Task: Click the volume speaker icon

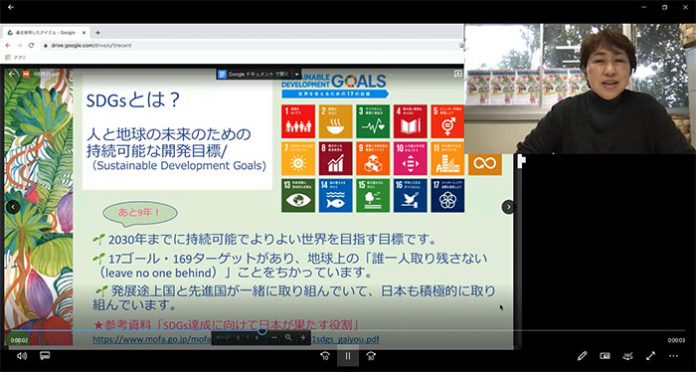Action: (21, 356)
